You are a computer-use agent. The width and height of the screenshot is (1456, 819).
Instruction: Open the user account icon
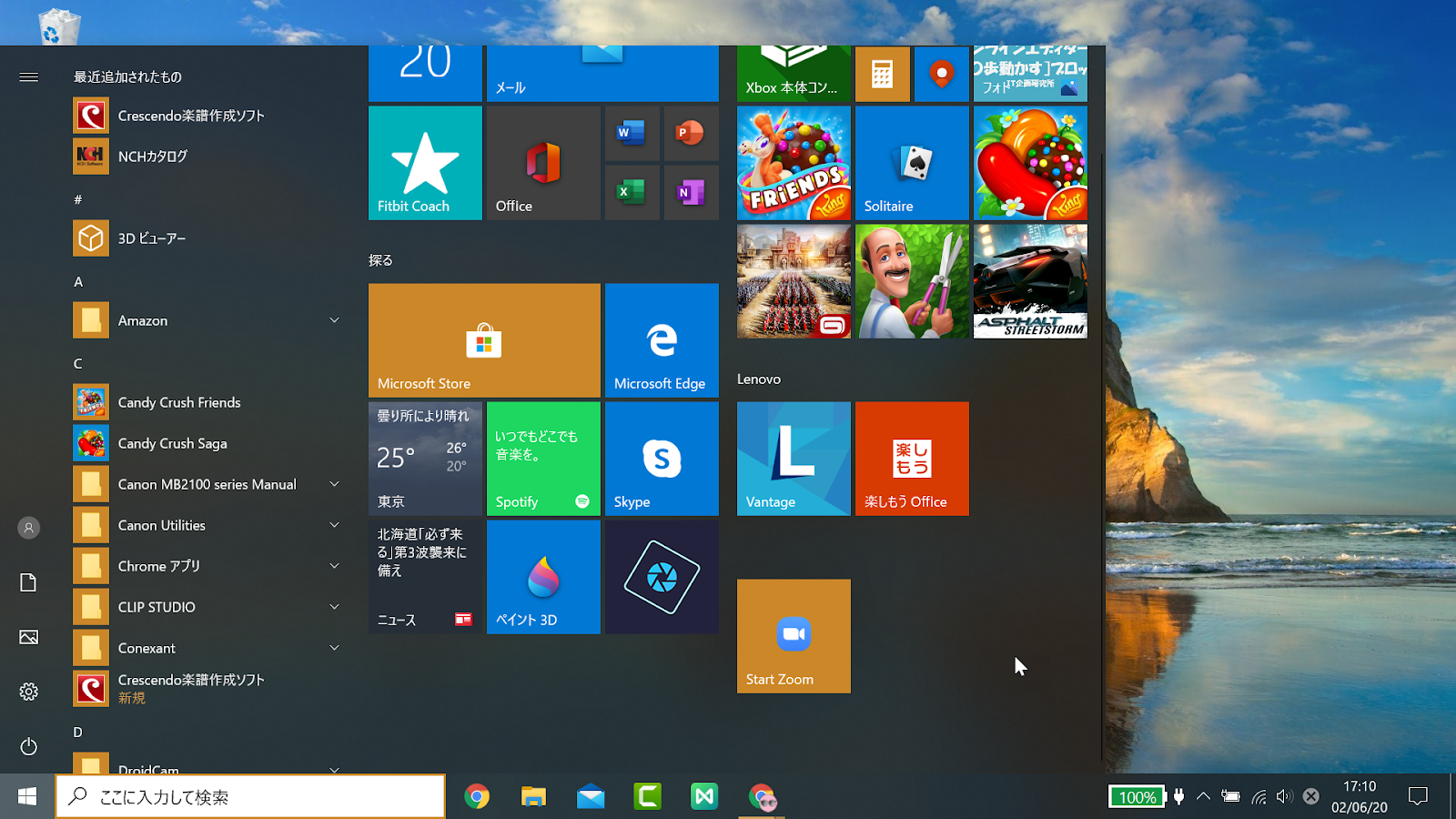point(28,528)
